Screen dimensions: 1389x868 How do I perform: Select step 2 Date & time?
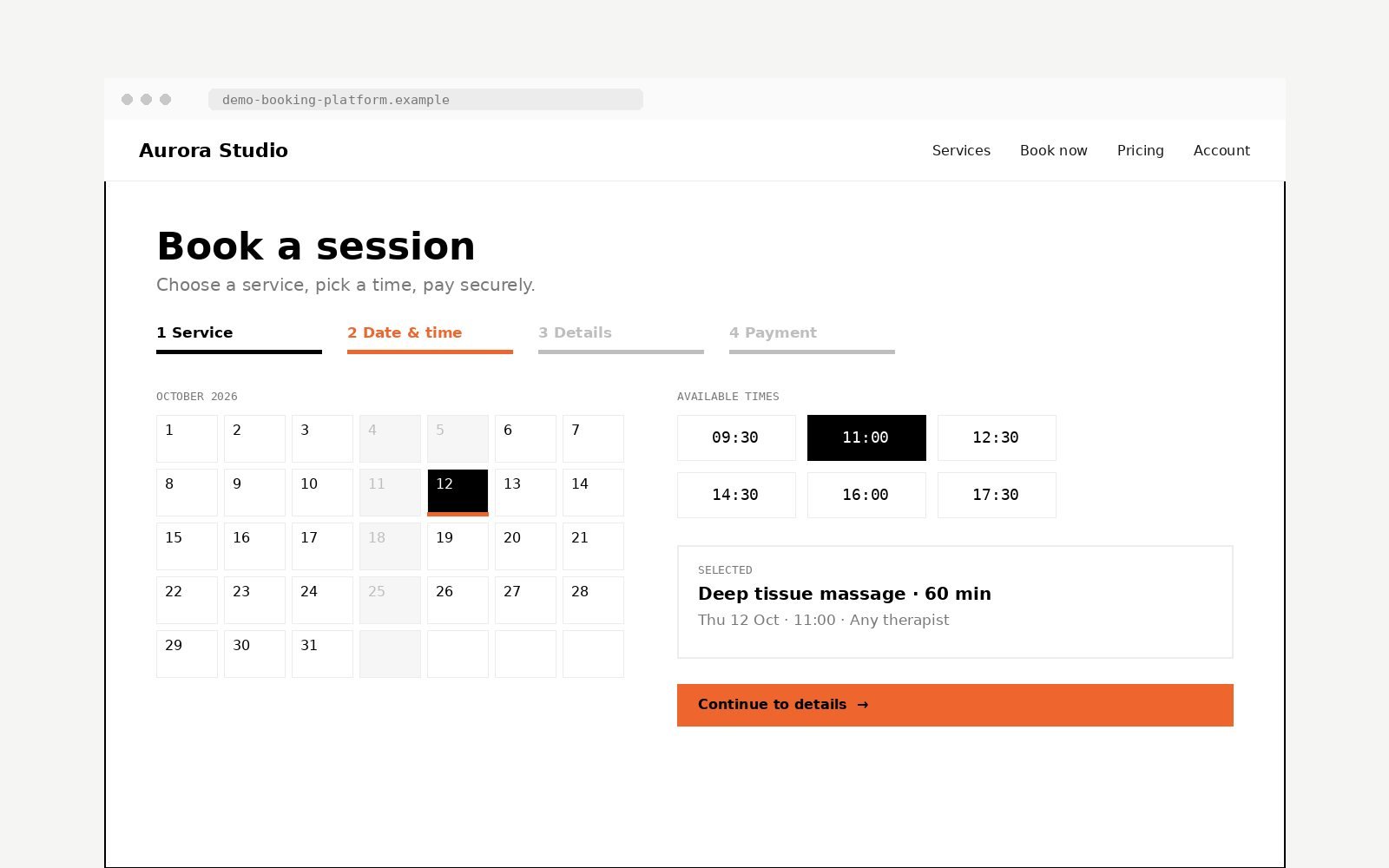click(430, 339)
